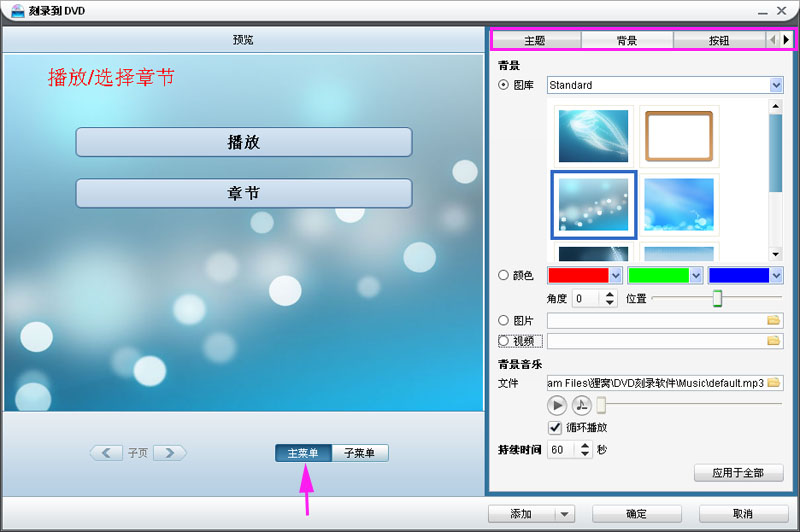Click the blue color swatch

click(739, 275)
